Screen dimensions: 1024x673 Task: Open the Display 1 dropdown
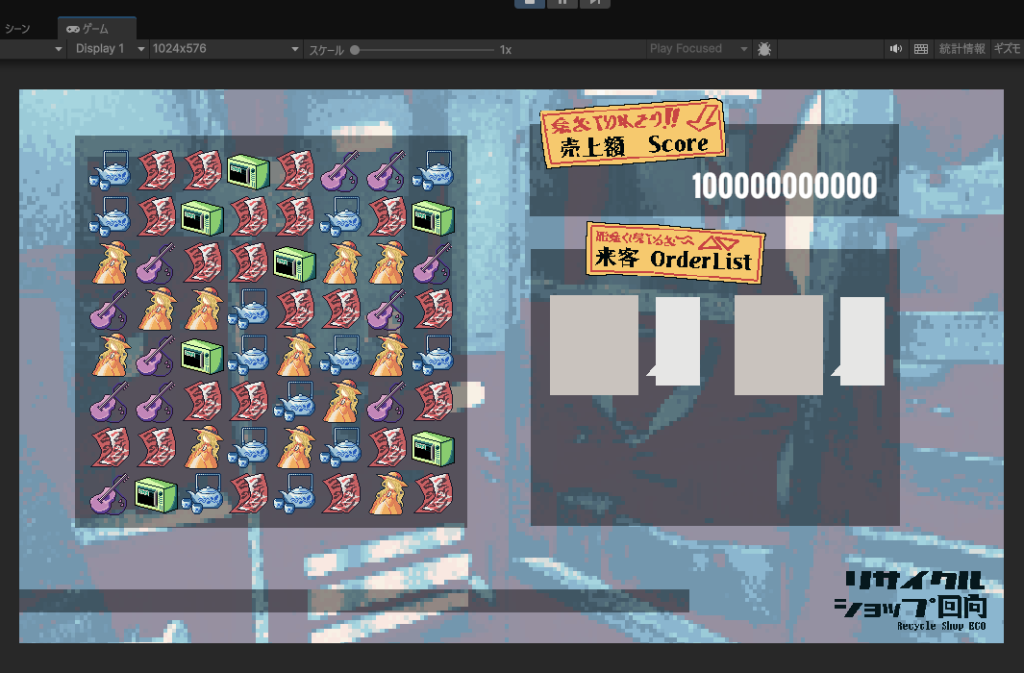click(x=107, y=49)
